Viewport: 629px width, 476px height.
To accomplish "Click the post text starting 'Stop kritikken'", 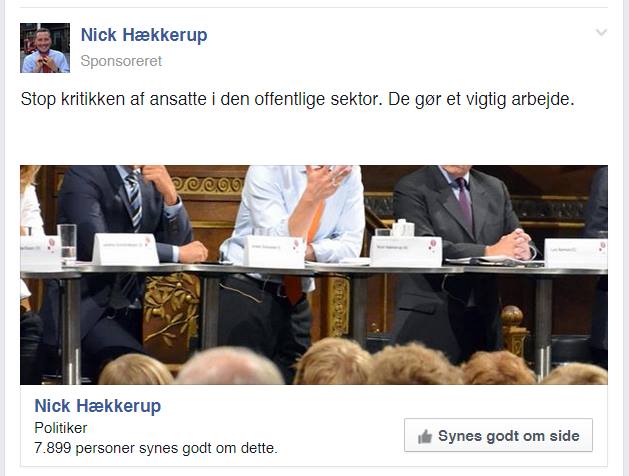I will click(298, 99).
